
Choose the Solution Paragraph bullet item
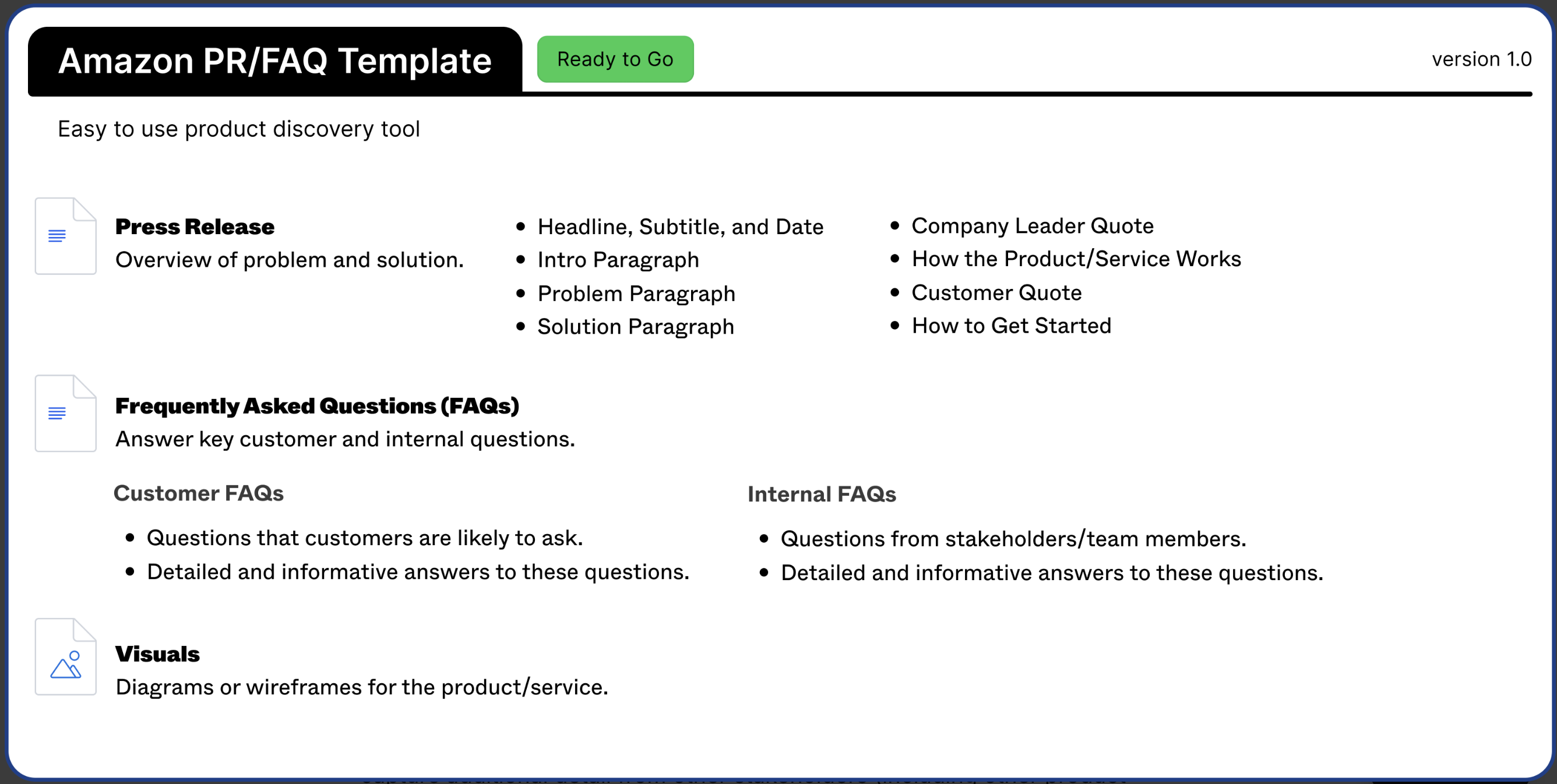(x=635, y=327)
